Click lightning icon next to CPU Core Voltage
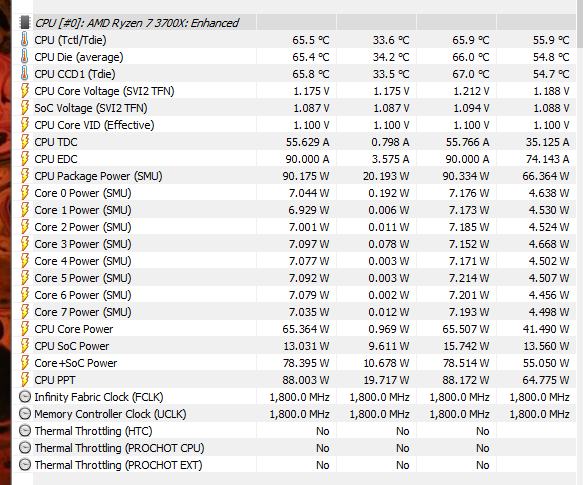Viewport: 583px width, 485px height. [25, 91]
